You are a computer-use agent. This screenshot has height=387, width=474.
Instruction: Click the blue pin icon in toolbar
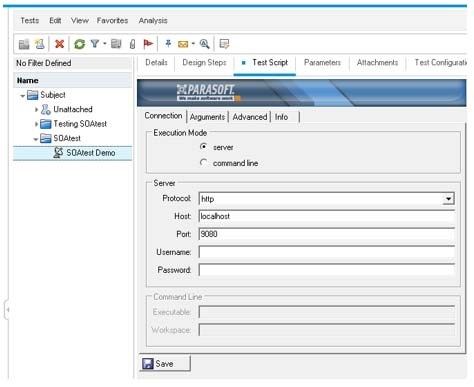point(168,43)
